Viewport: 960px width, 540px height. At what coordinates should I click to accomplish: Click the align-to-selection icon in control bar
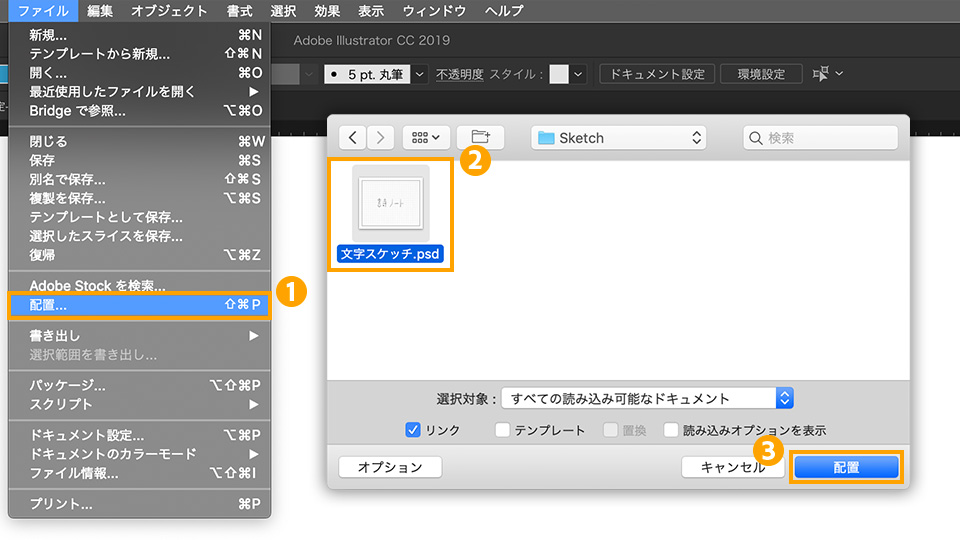pos(820,74)
